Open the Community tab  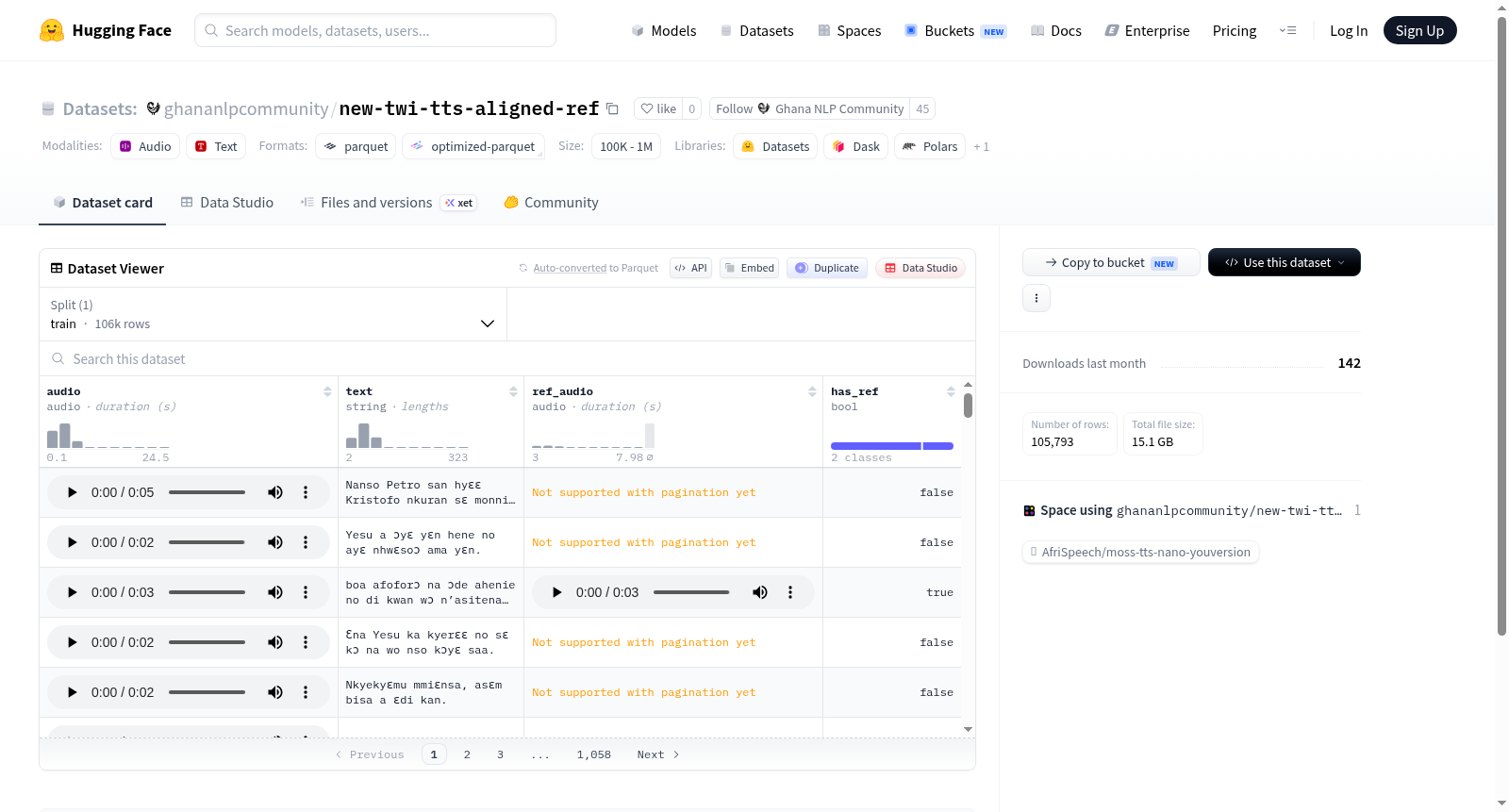552,203
